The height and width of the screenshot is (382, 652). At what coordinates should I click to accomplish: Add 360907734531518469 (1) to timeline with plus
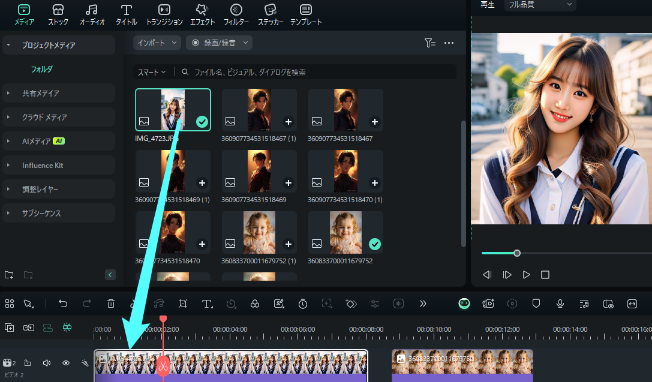[202, 183]
